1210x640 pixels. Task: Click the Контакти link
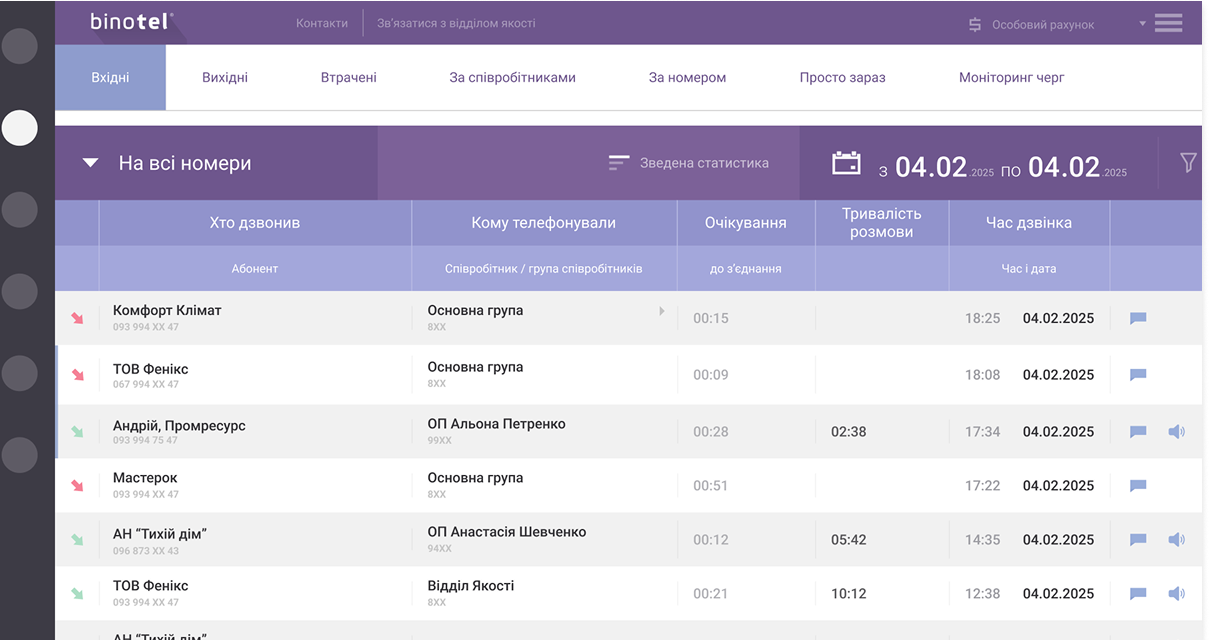click(x=322, y=23)
